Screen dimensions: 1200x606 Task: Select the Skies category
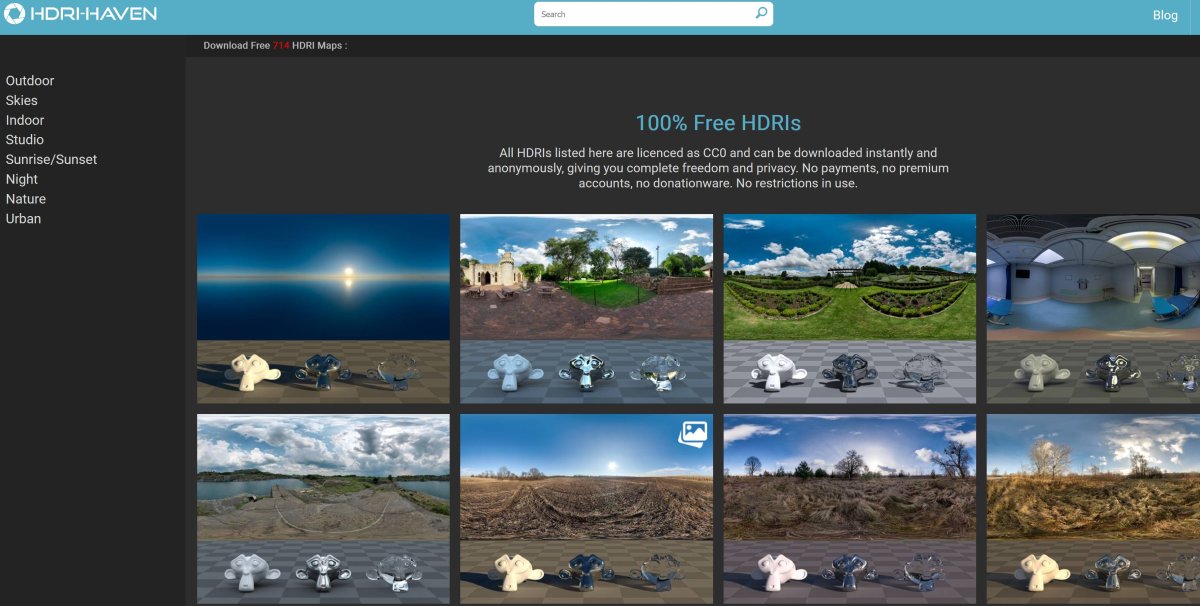click(22, 101)
